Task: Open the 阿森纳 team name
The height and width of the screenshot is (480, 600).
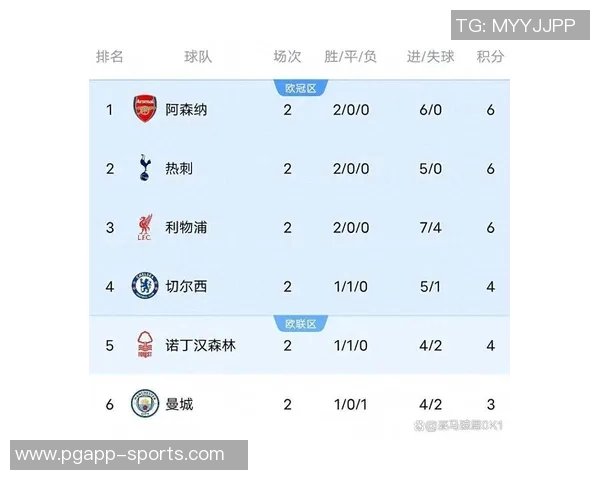Action: [186, 109]
